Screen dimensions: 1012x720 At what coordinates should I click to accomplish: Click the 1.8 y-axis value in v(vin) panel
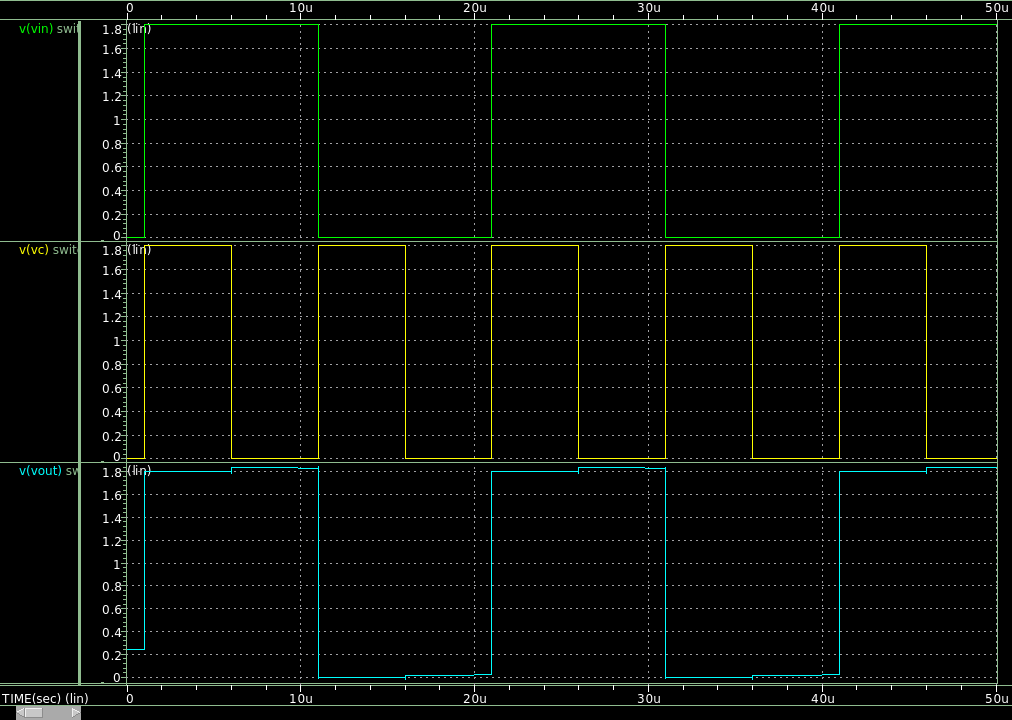112,28
